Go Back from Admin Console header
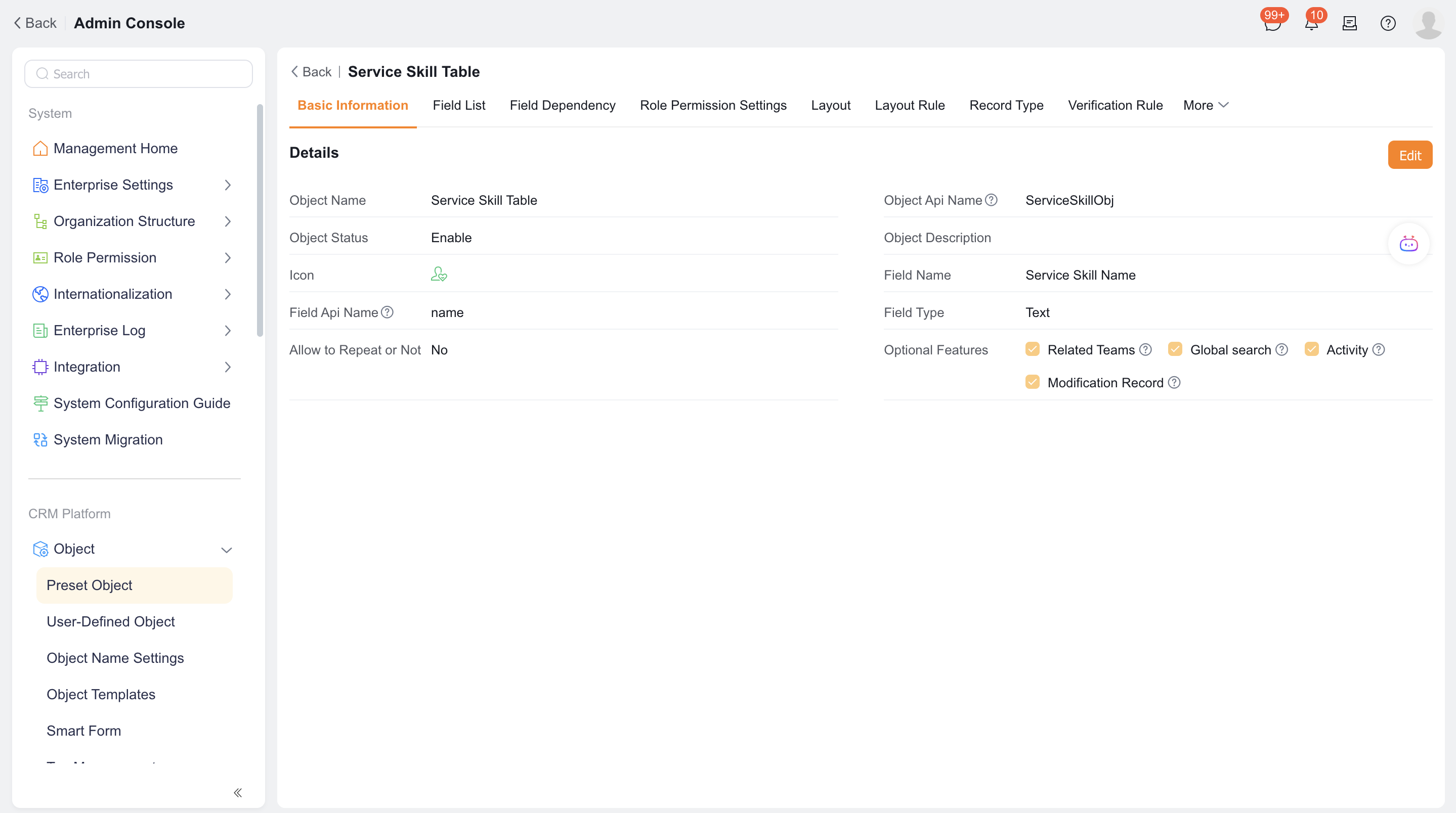1456x813 pixels. 34,23
